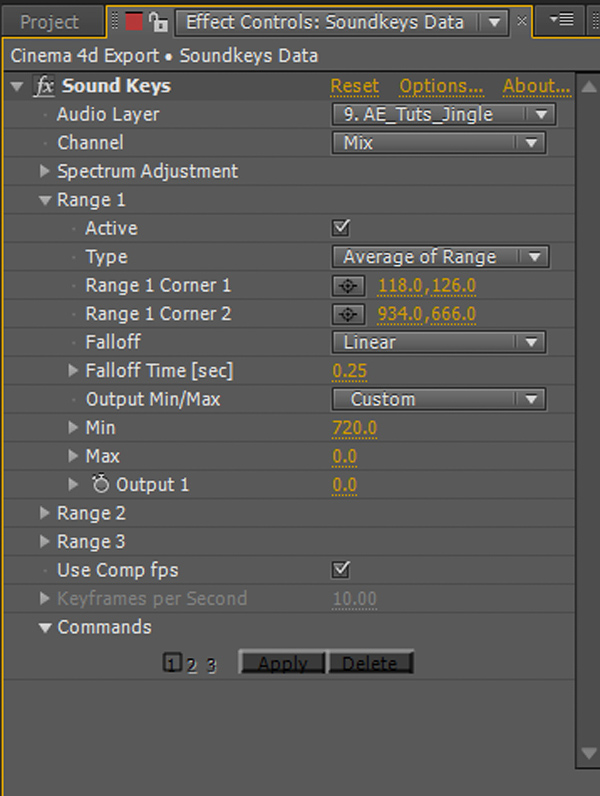The image size is (600, 796).
Task: Switch to the Project tab
Action: (x=49, y=22)
